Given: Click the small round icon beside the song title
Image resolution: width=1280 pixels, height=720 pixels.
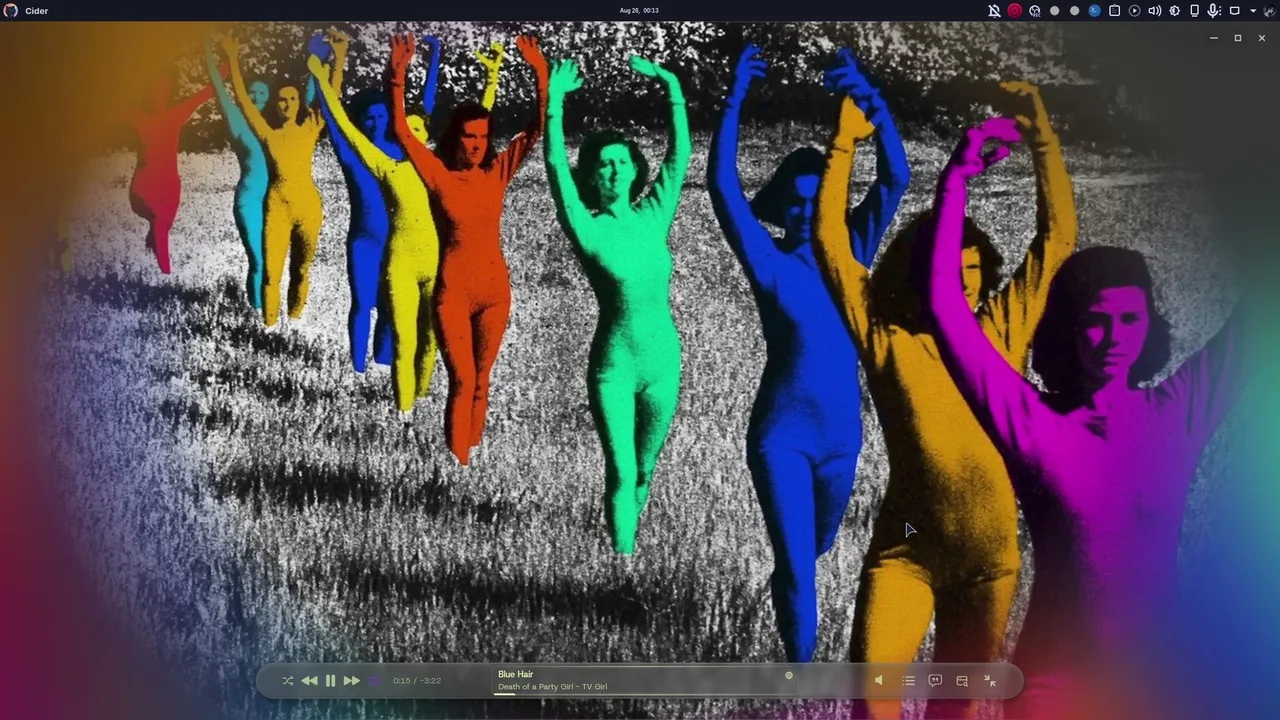Looking at the screenshot, I should coord(788,675).
